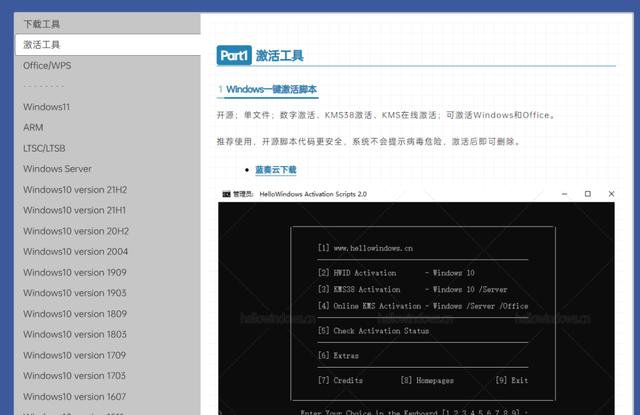Viewport: 640px width, 415px height.
Task: Click the Part1 badge icon
Action: [x=234, y=55]
